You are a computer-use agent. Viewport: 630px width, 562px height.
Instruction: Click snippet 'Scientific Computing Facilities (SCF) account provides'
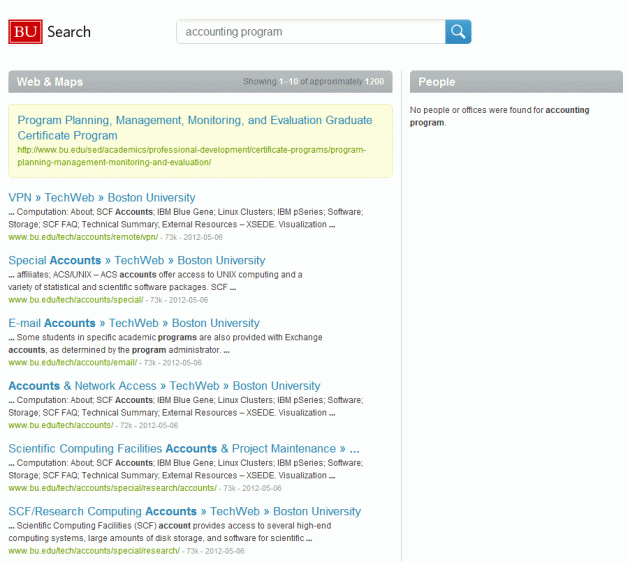point(170,531)
